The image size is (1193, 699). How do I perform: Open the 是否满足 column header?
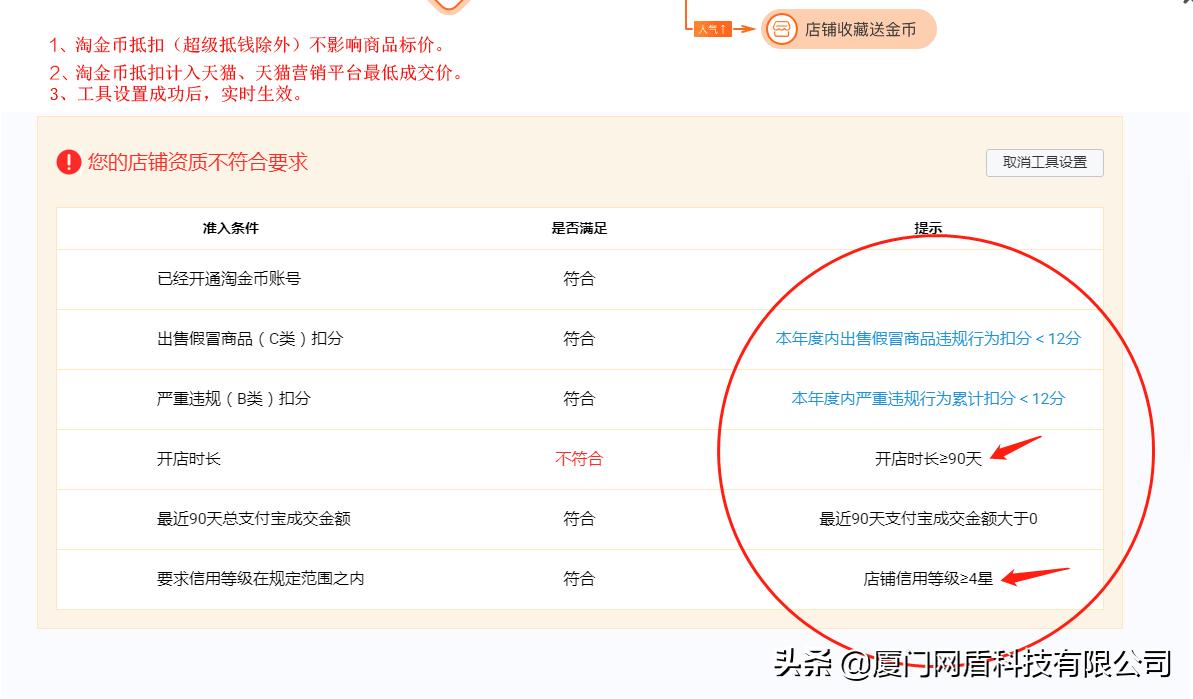pyautogui.click(x=581, y=228)
